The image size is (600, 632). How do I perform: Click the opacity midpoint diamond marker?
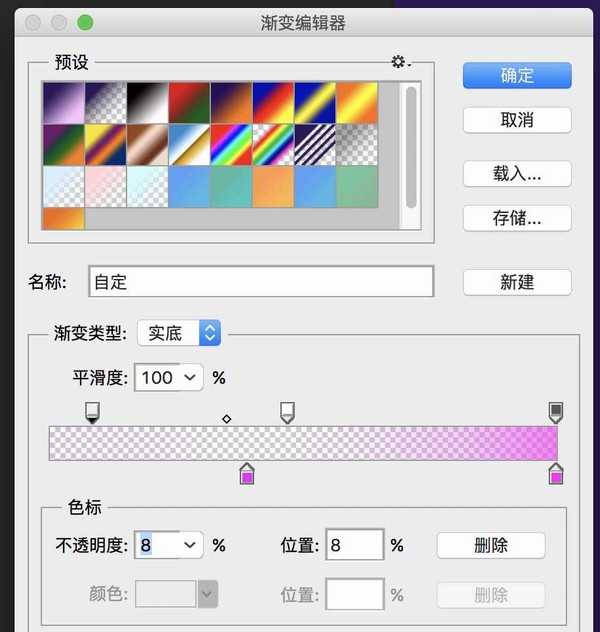227,419
